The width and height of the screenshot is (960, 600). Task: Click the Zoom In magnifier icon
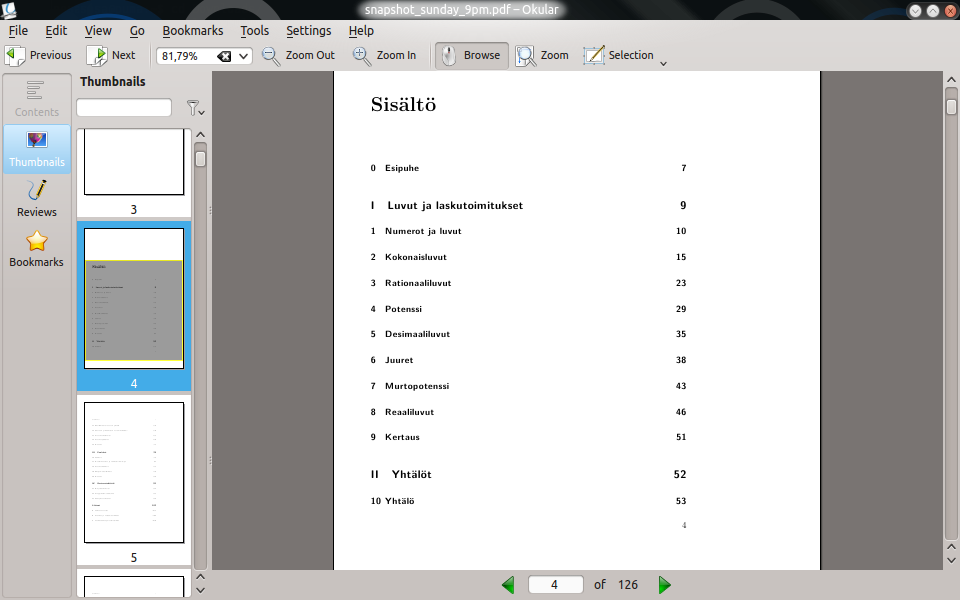(362, 56)
